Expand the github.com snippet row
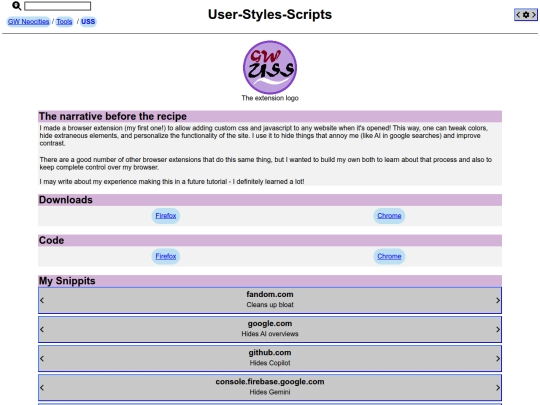The height and width of the screenshot is (405, 540). [x=270, y=358]
